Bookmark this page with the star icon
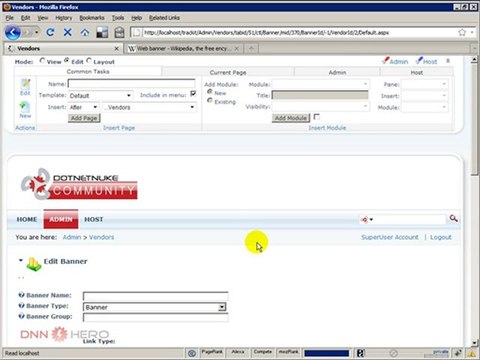480x360 pixels. click(x=462, y=32)
